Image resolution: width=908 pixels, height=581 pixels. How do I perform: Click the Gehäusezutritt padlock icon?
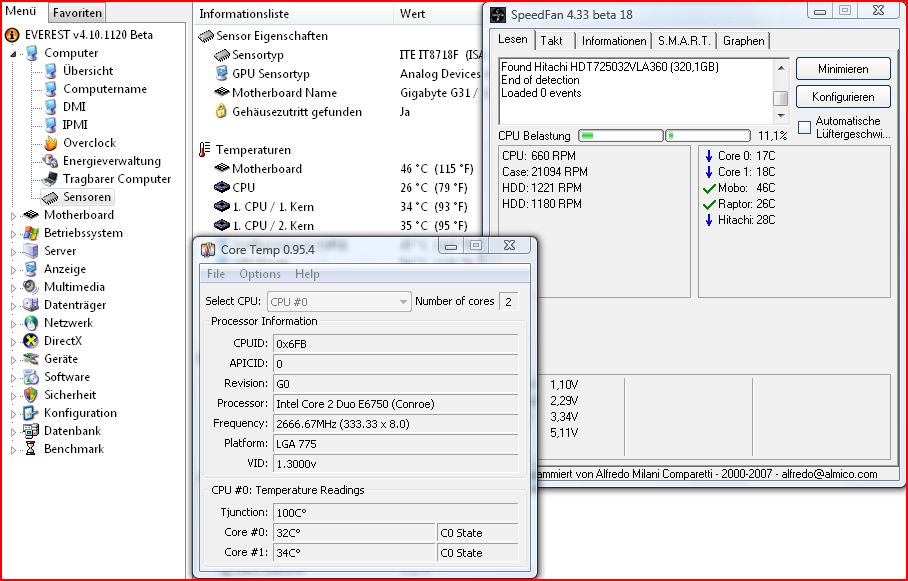221,112
